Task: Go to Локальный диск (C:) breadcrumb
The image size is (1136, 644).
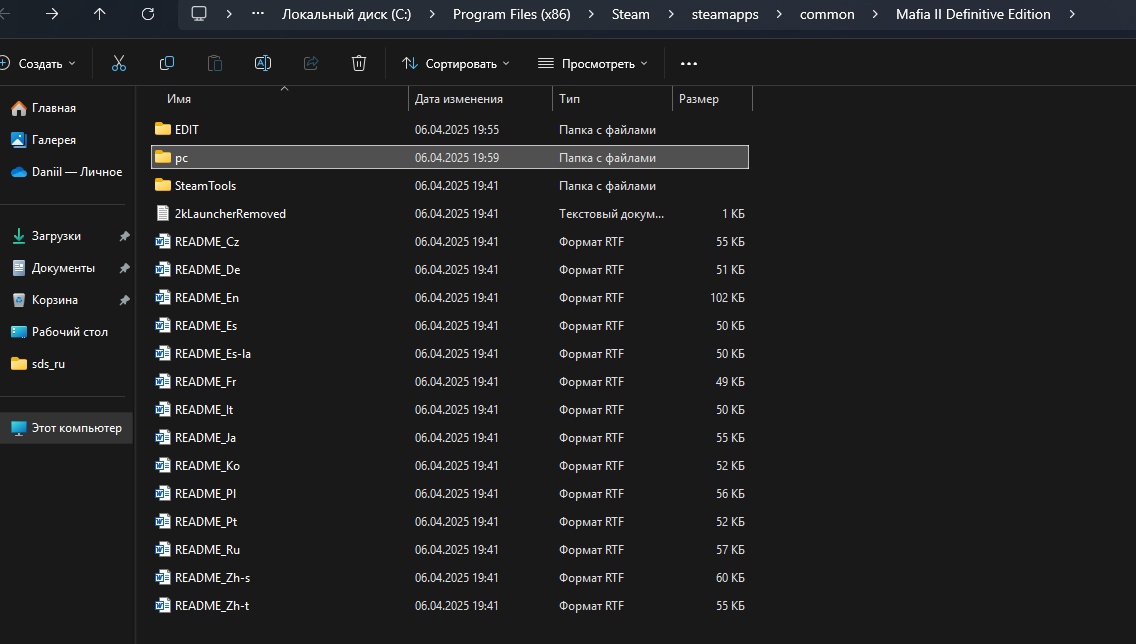Action: pyautogui.click(x=346, y=14)
